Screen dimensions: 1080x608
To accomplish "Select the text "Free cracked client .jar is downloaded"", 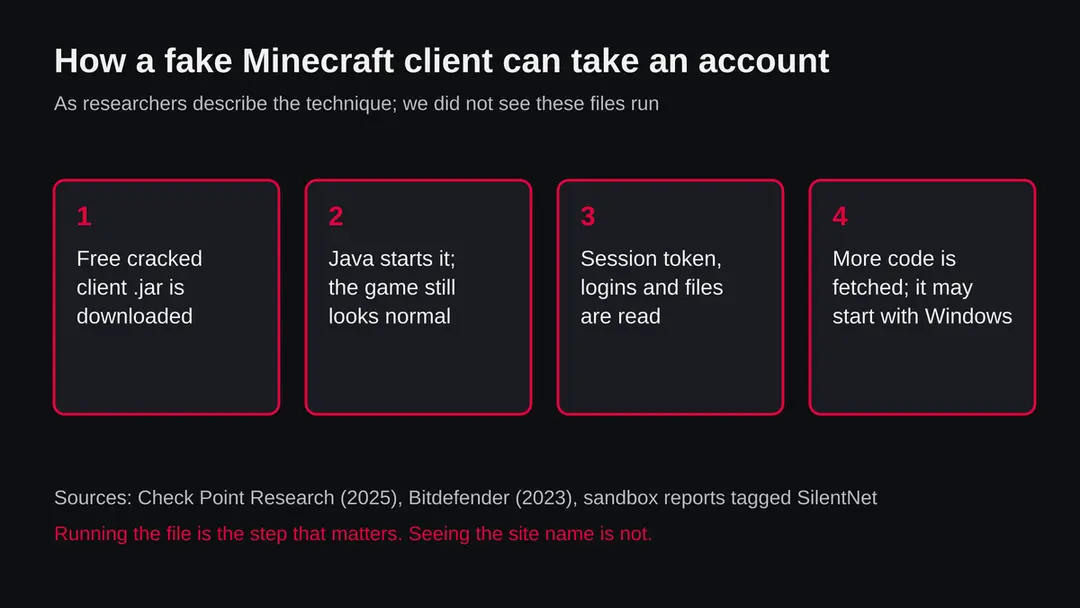I will click(139, 287).
